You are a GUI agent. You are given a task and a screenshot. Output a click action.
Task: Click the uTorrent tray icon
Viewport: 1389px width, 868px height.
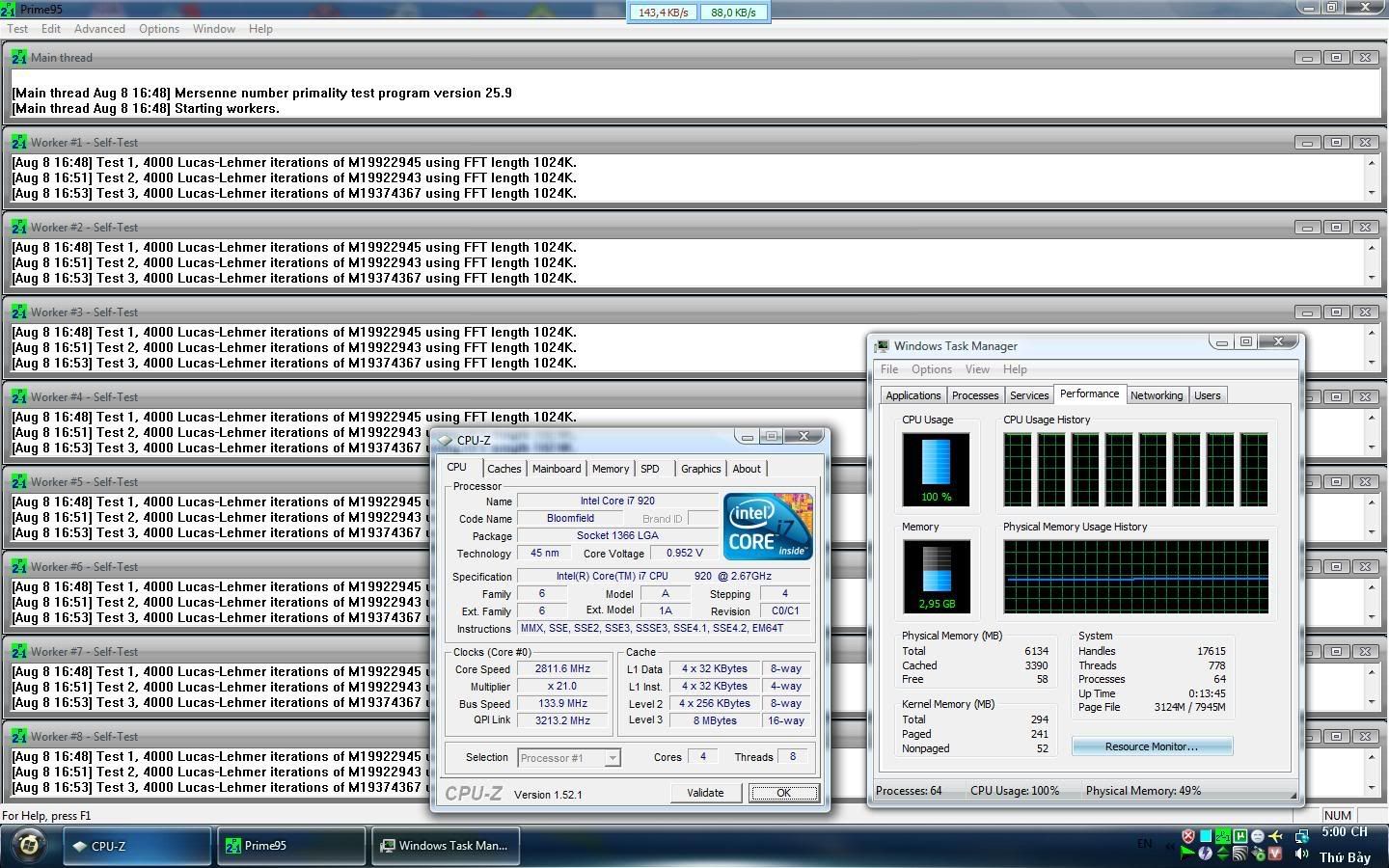click(1240, 835)
